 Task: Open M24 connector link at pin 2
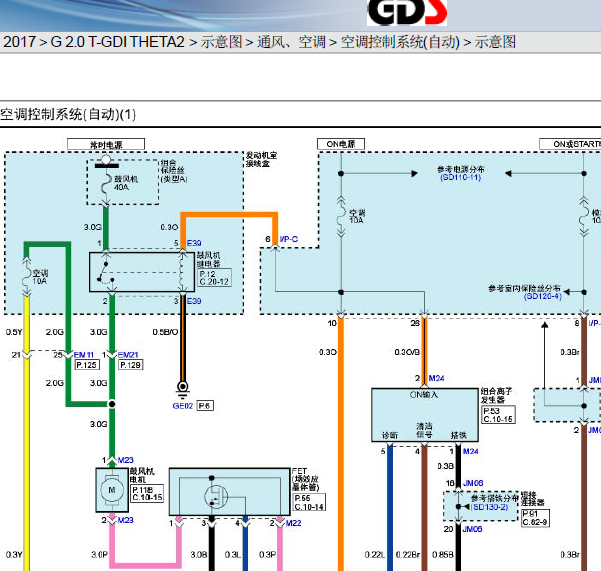(436, 378)
